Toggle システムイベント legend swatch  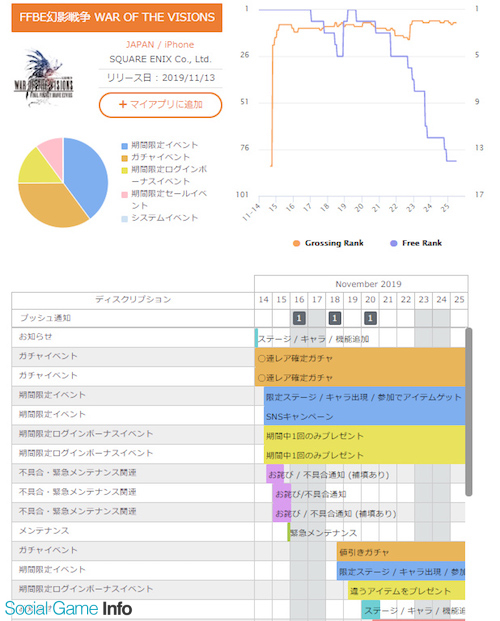(x=124, y=219)
